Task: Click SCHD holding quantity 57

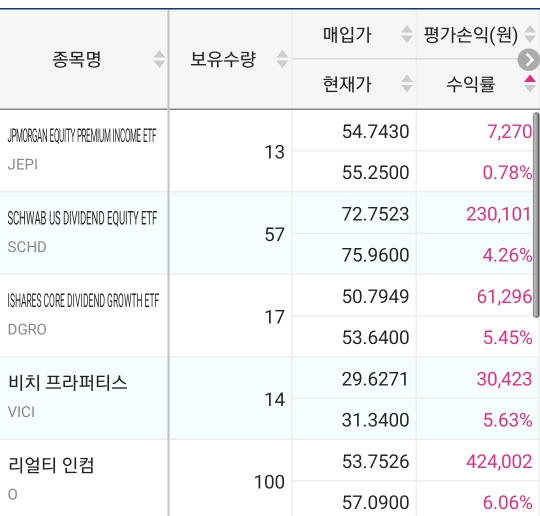Action: [274, 235]
